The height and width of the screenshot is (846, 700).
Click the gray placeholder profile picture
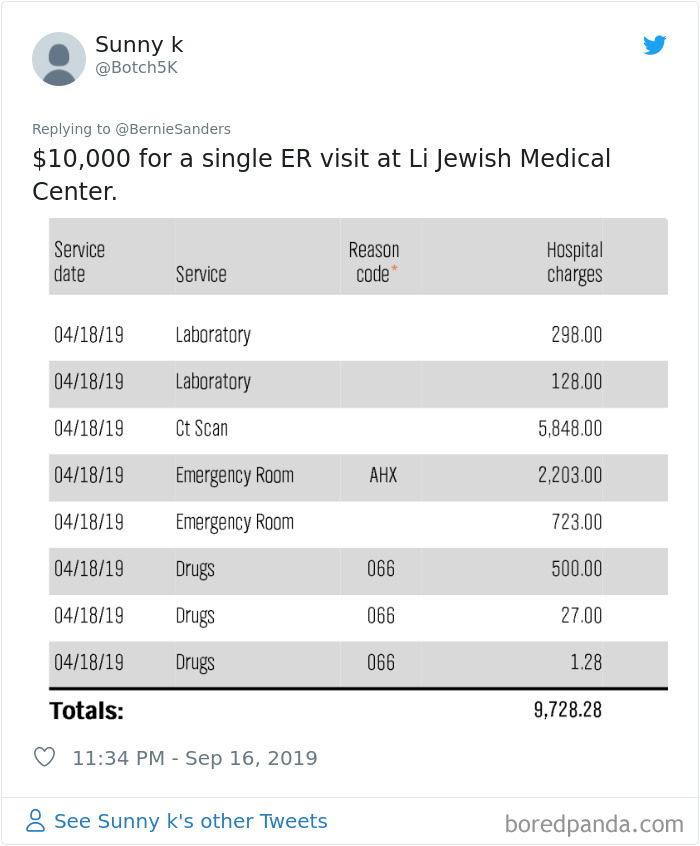(59, 58)
